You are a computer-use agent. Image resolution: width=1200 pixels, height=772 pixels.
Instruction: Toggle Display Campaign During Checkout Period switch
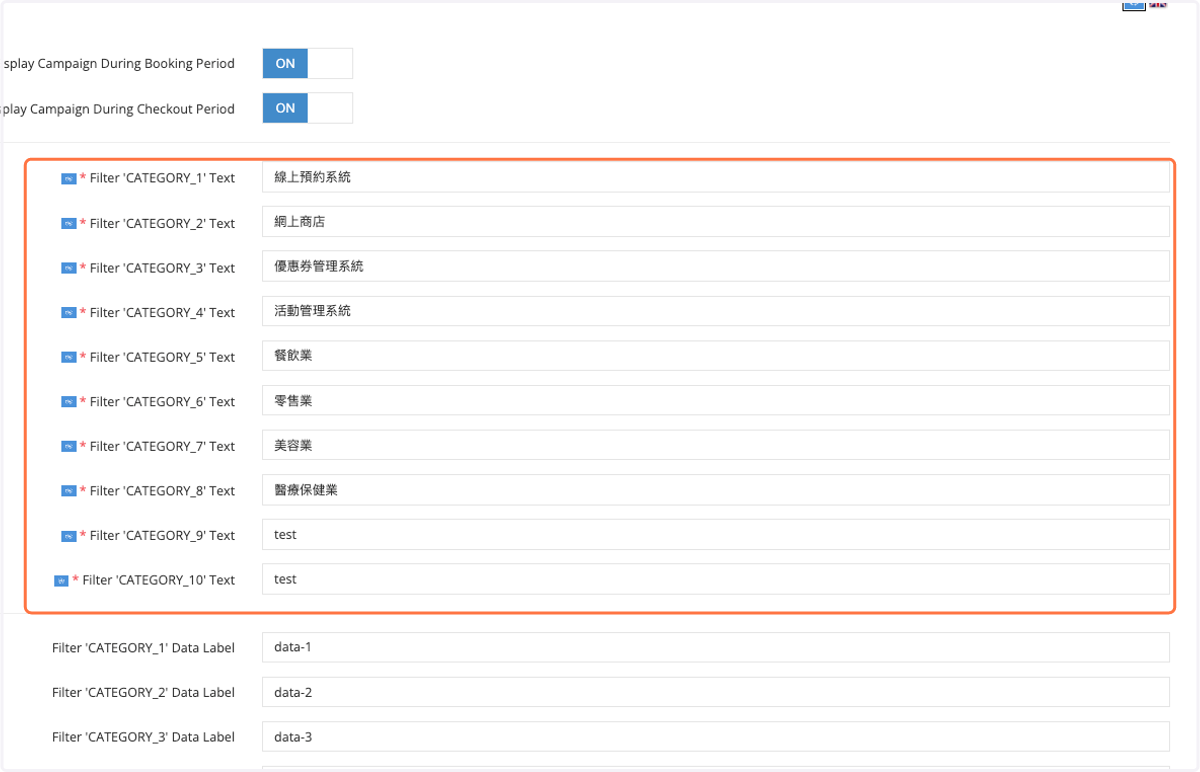308,108
